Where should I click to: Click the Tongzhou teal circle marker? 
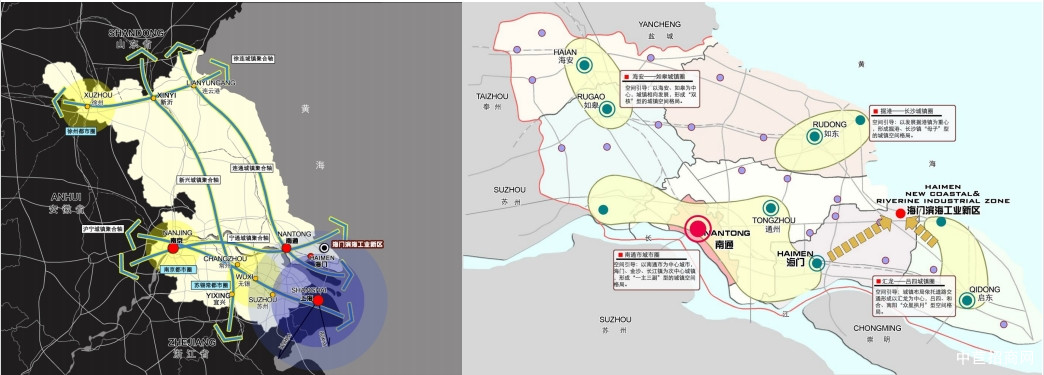point(771,208)
